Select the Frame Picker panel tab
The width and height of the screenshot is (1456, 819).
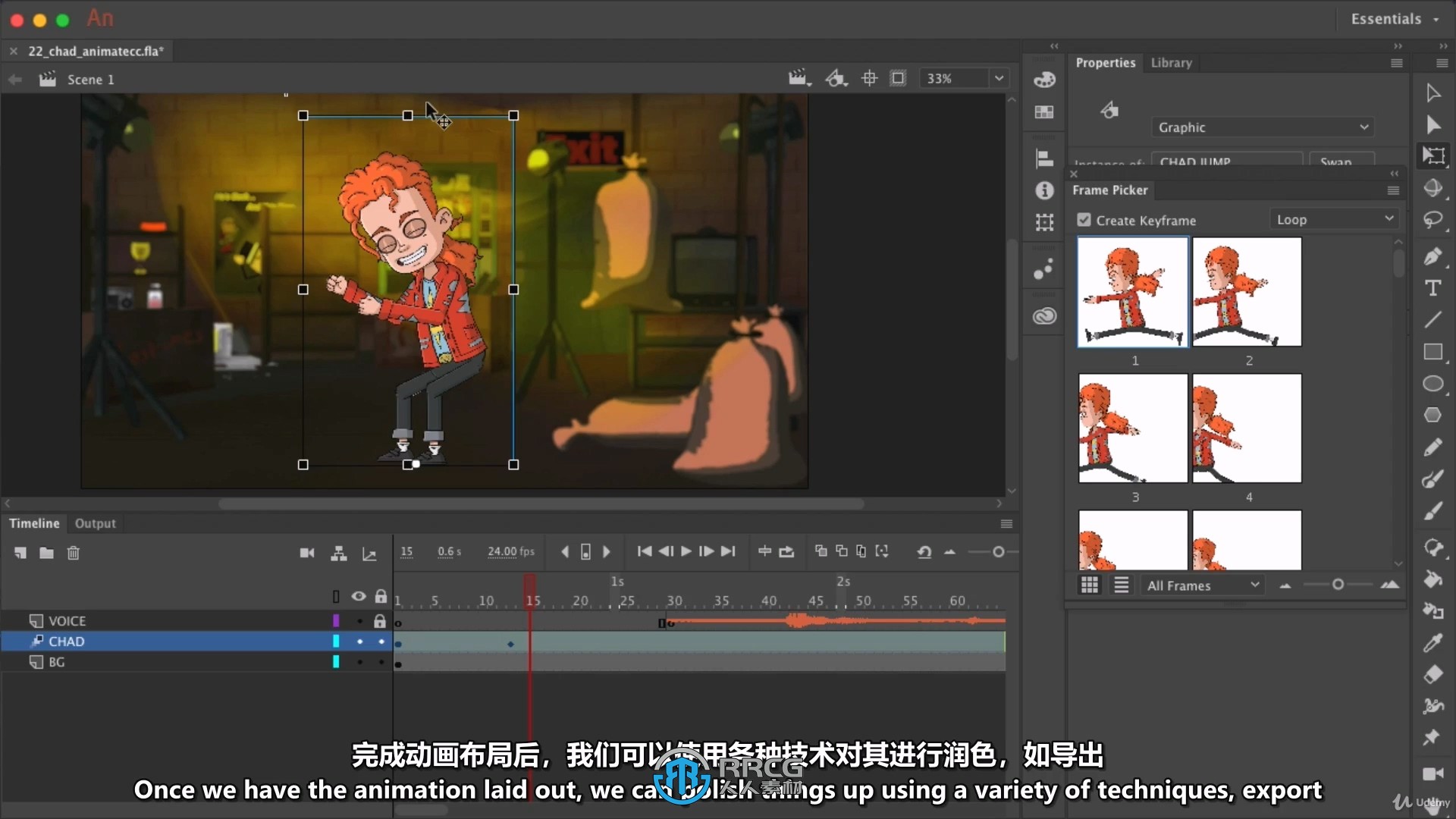point(1109,190)
